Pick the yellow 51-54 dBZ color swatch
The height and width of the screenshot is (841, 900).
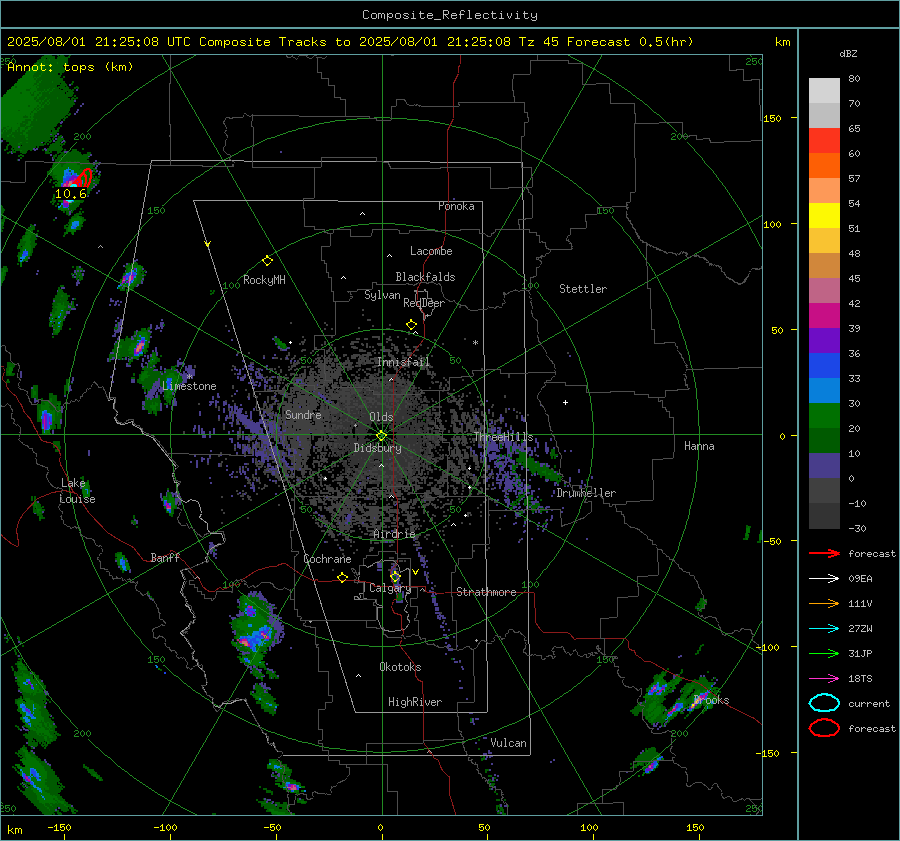824,215
